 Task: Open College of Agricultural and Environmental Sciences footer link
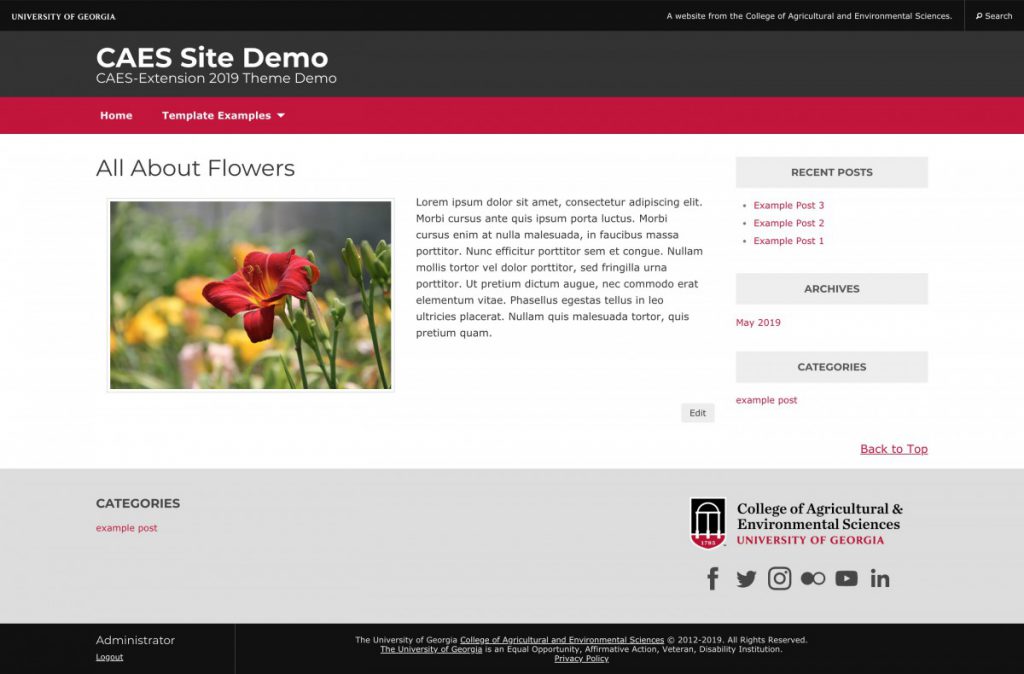pyautogui.click(x=562, y=640)
